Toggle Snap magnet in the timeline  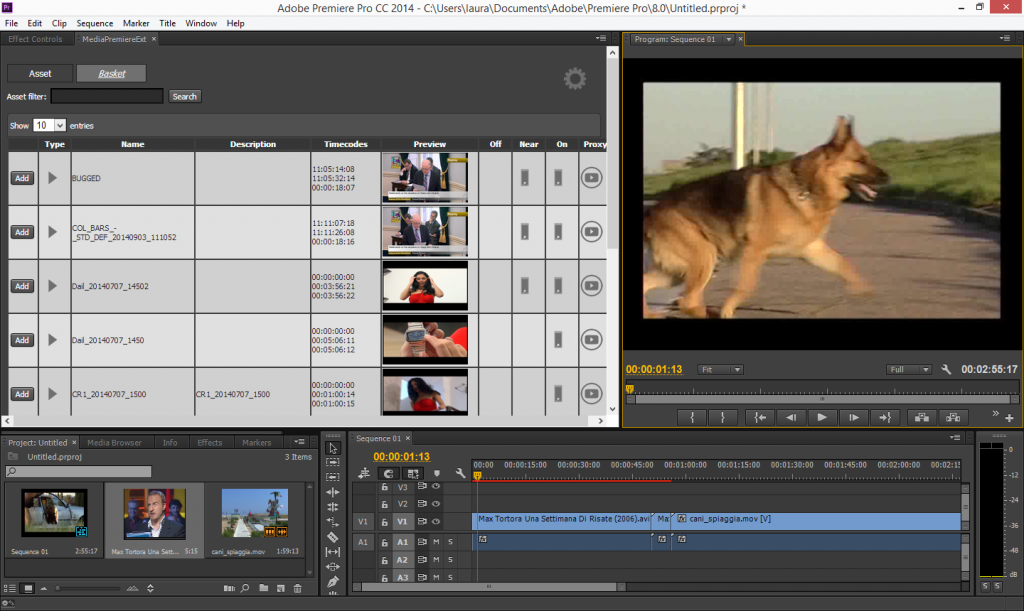coord(389,473)
